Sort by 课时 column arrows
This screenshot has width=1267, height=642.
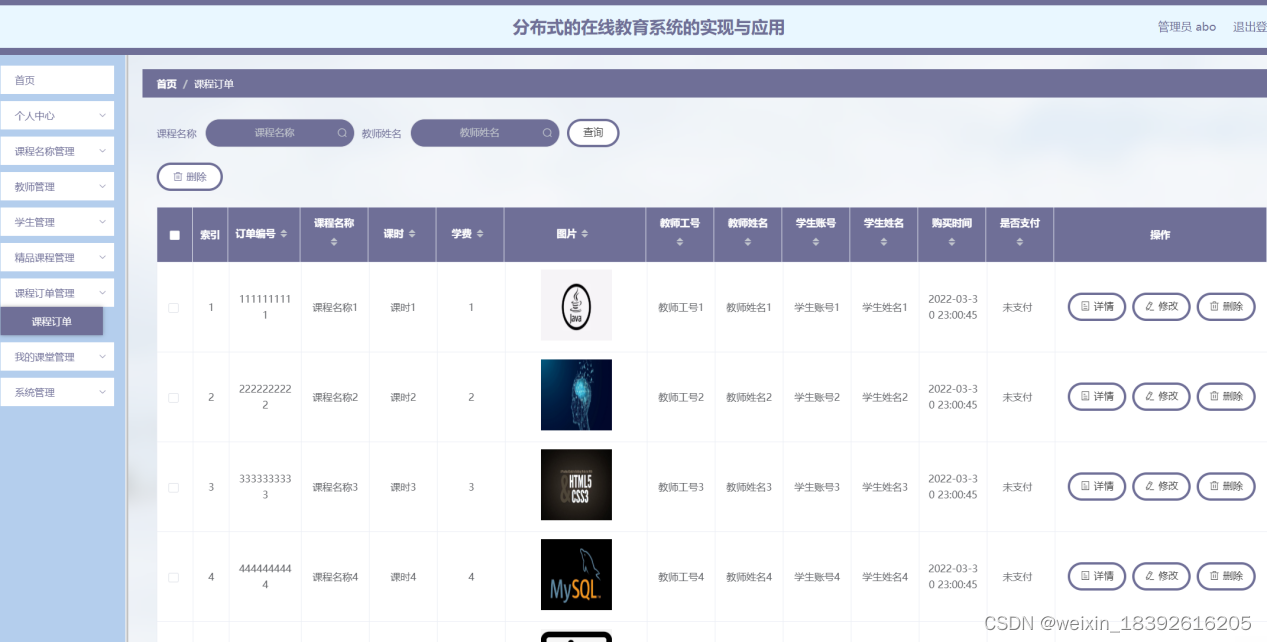(x=412, y=234)
